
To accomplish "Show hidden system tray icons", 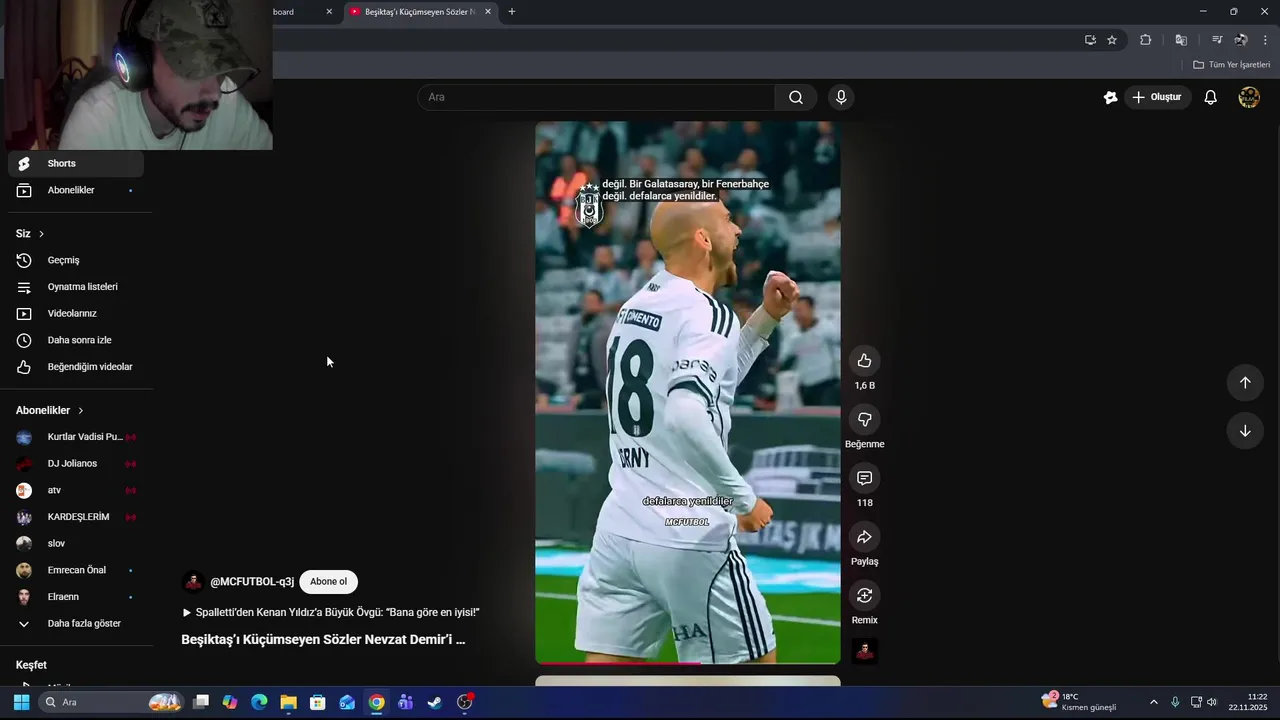I will point(1153,702).
